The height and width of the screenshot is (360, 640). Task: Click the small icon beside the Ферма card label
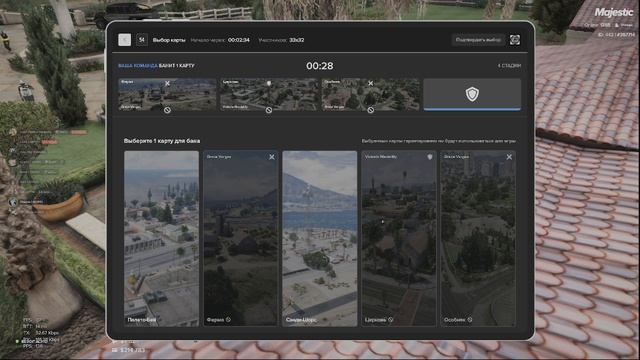coord(229,320)
